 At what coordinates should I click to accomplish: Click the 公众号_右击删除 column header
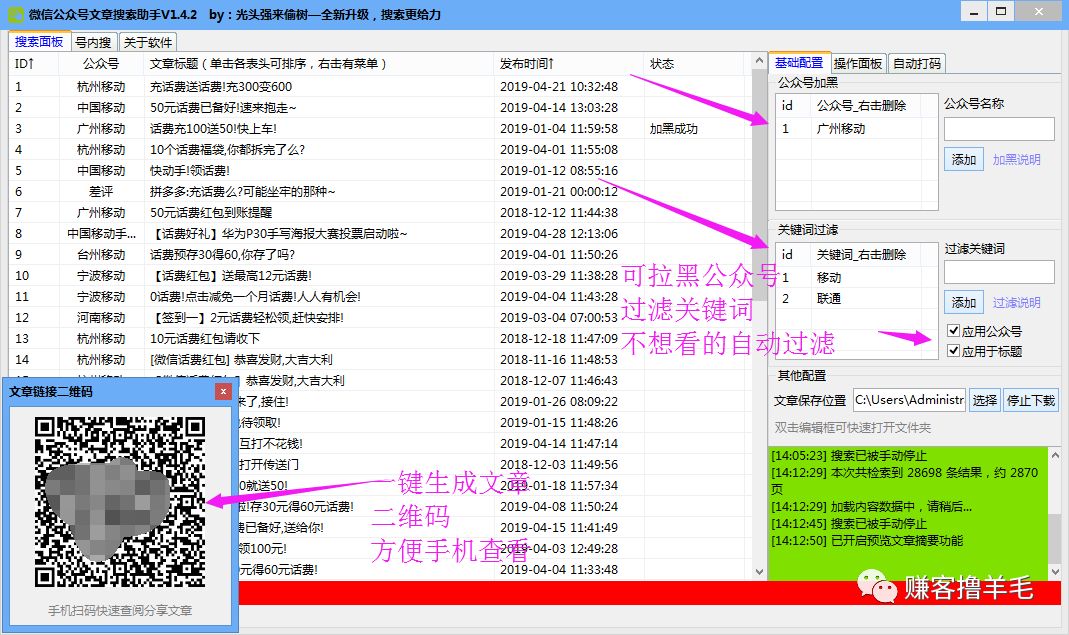[861, 105]
